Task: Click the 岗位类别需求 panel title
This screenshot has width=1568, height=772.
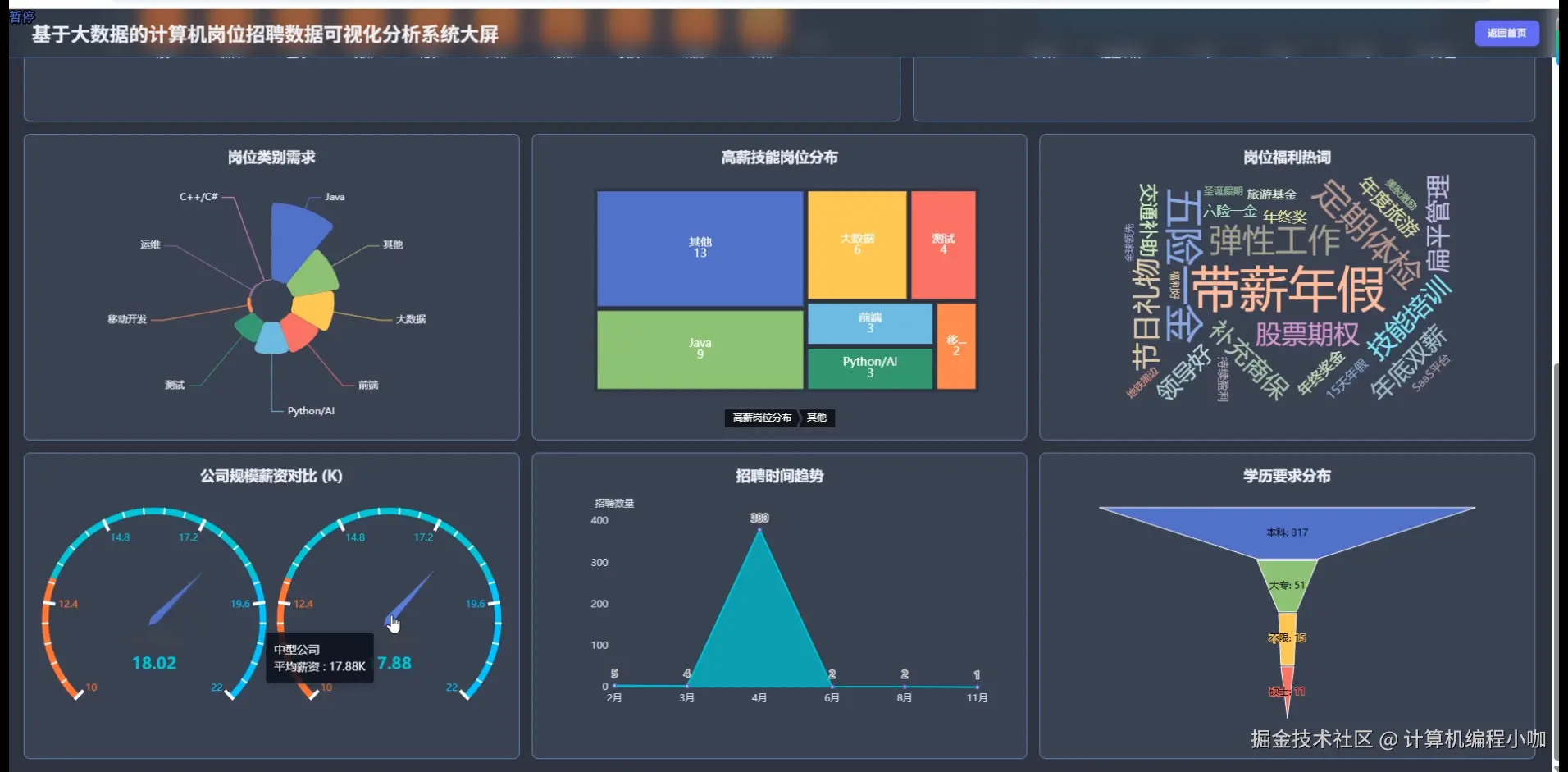Action: click(x=271, y=158)
